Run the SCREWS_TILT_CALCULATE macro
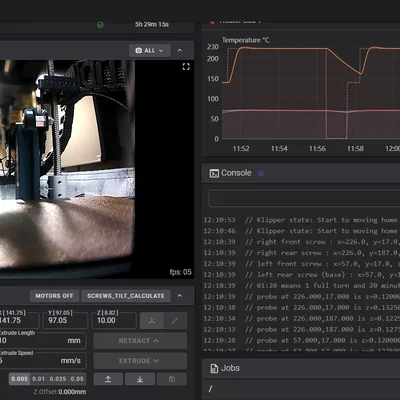The image size is (400, 400). coord(126,296)
